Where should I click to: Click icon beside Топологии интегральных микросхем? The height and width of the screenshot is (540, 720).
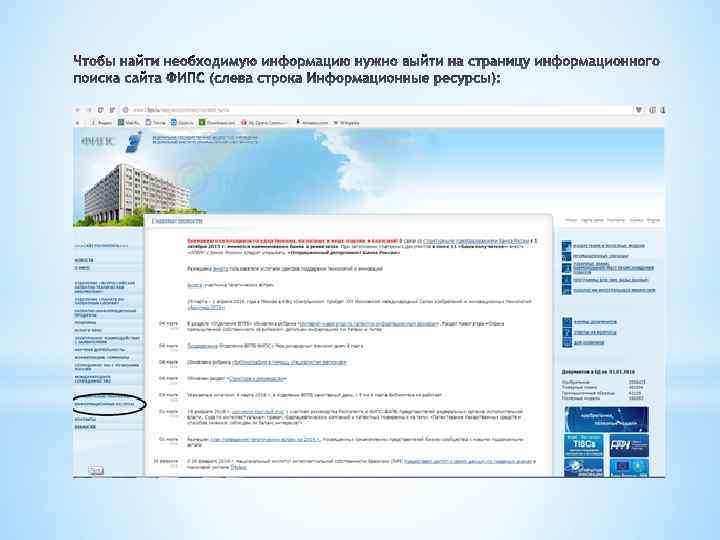click(567, 290)
